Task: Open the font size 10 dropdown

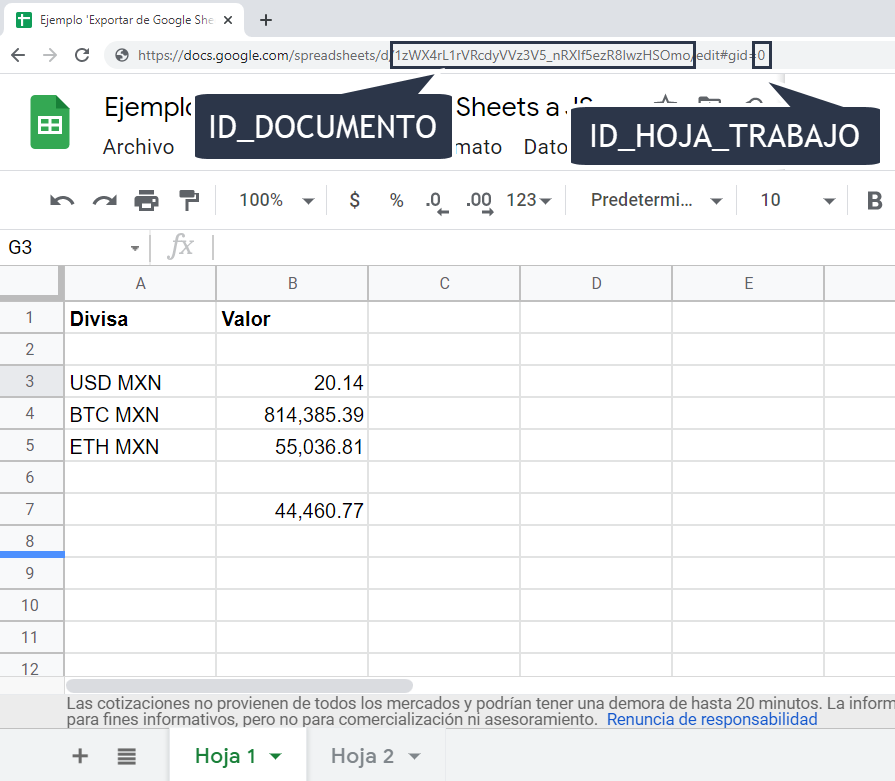Action: [x=797, y=200]
